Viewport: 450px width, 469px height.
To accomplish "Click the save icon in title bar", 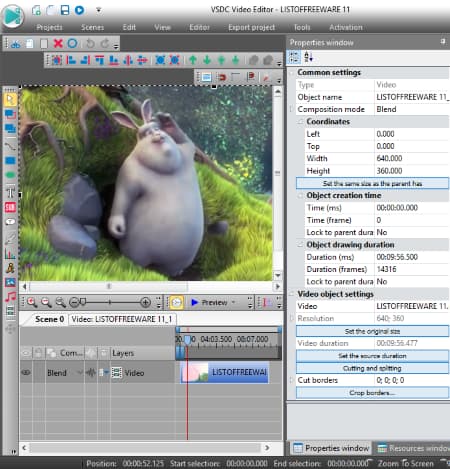I will 65,10.
